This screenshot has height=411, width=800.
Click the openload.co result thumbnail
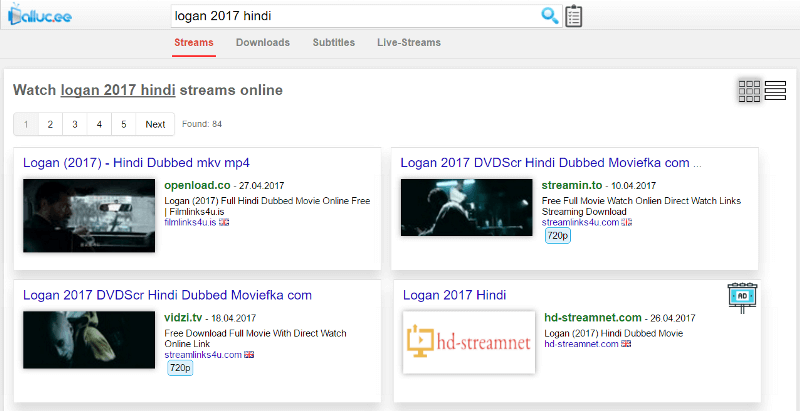coord(89,215)
